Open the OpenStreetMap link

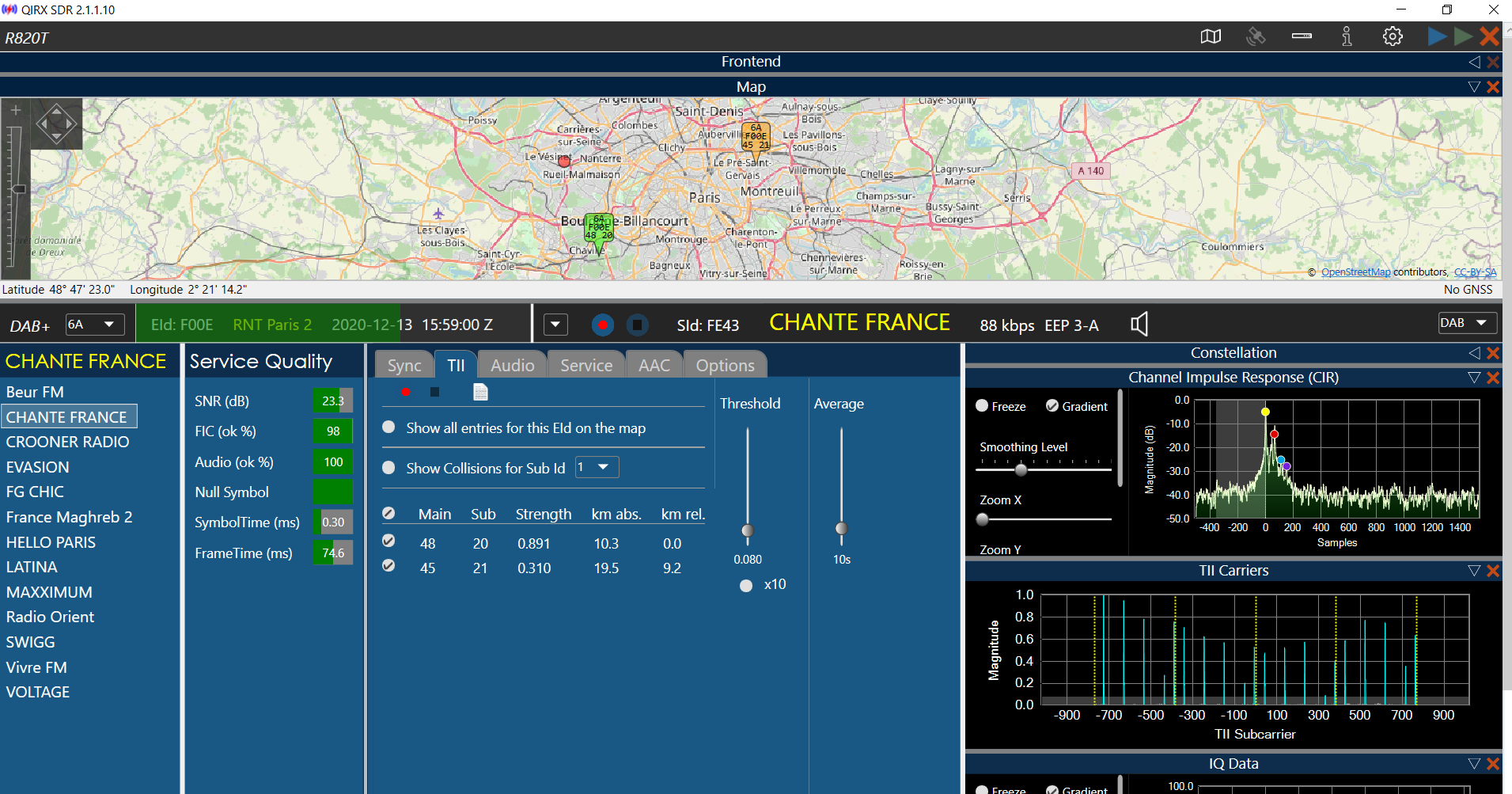click(1355, 272)
